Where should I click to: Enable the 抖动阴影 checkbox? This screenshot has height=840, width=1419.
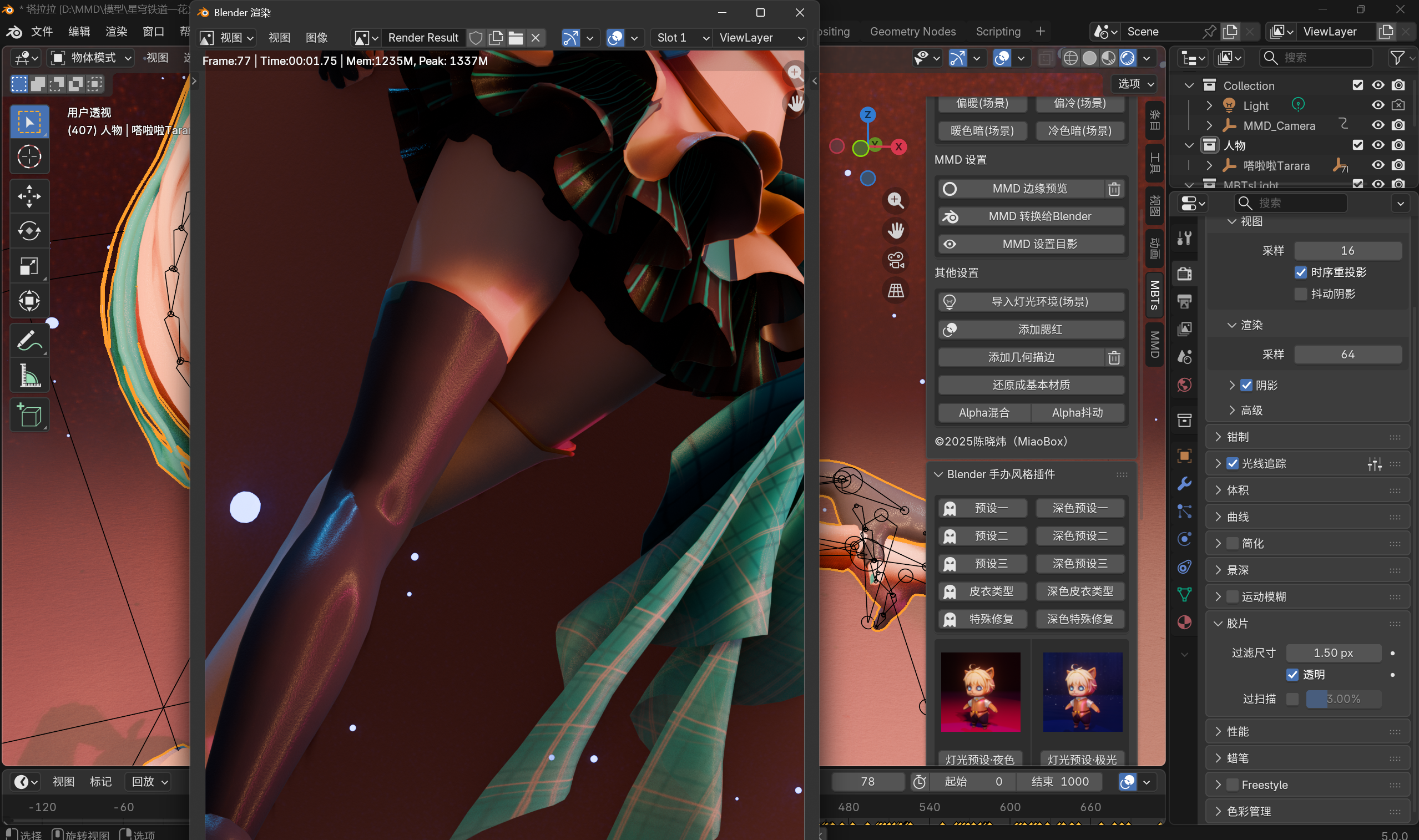(x=1301, y=294)
